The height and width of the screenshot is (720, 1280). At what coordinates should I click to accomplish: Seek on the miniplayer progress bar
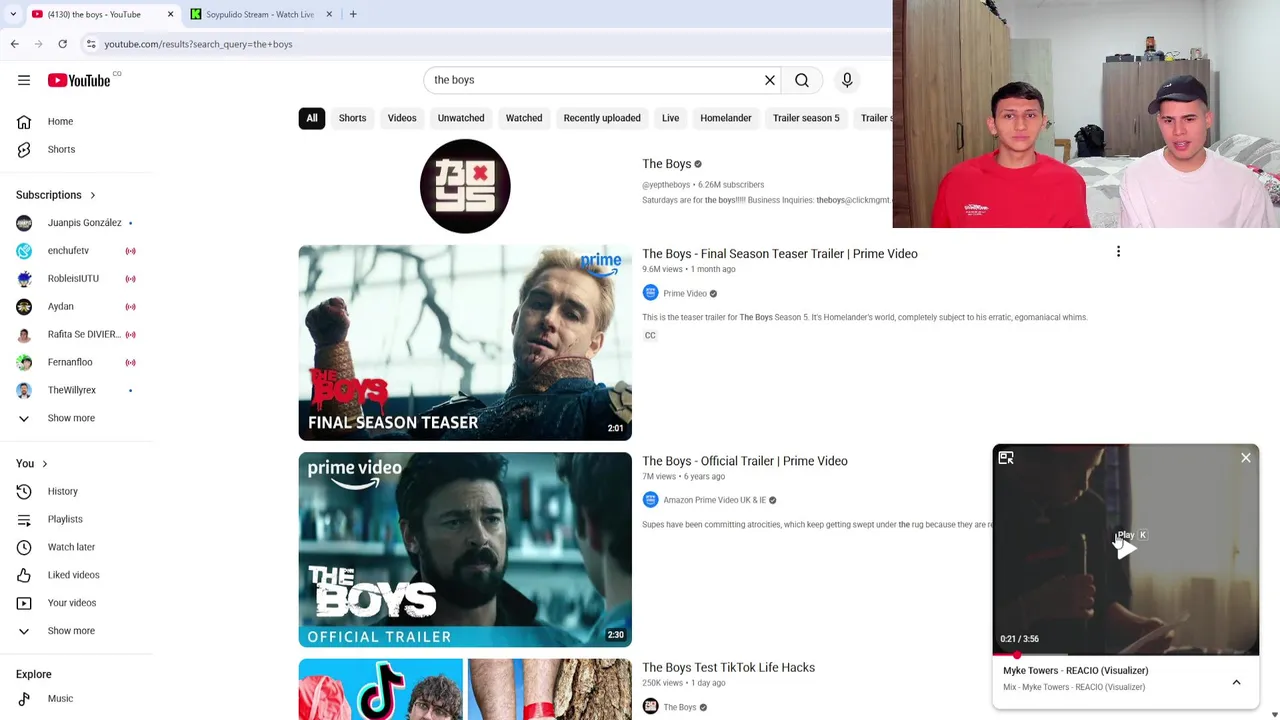1126,654
